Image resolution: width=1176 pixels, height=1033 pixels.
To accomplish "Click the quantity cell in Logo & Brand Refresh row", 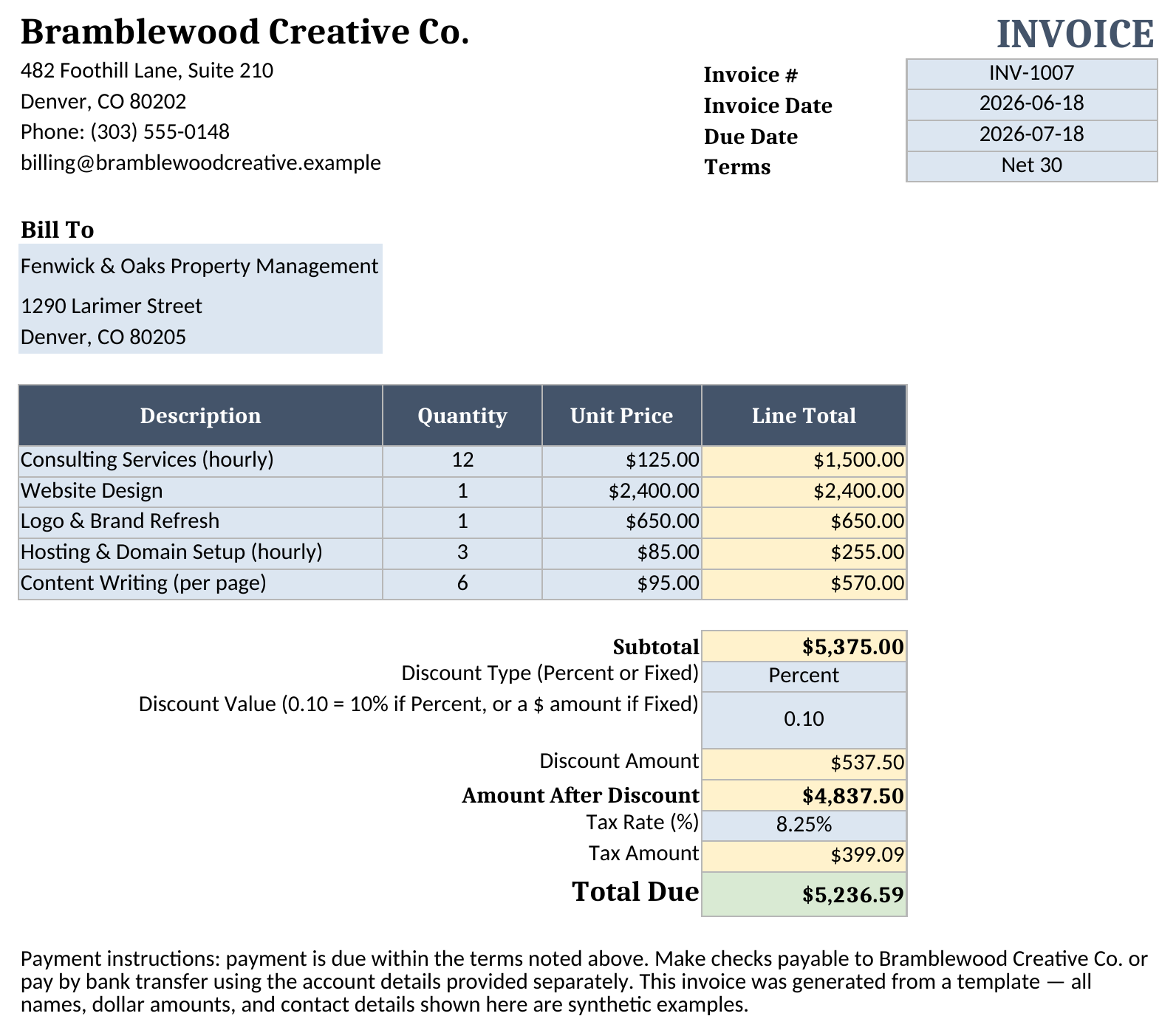I will coord(462,522).
